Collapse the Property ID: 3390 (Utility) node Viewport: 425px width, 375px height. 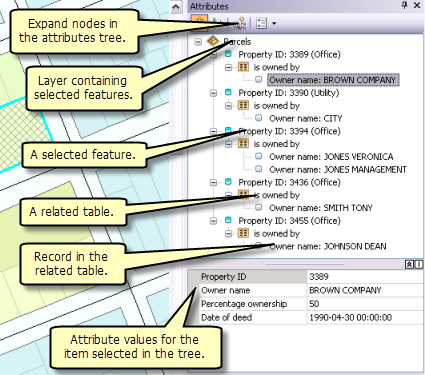pos(213,93)
